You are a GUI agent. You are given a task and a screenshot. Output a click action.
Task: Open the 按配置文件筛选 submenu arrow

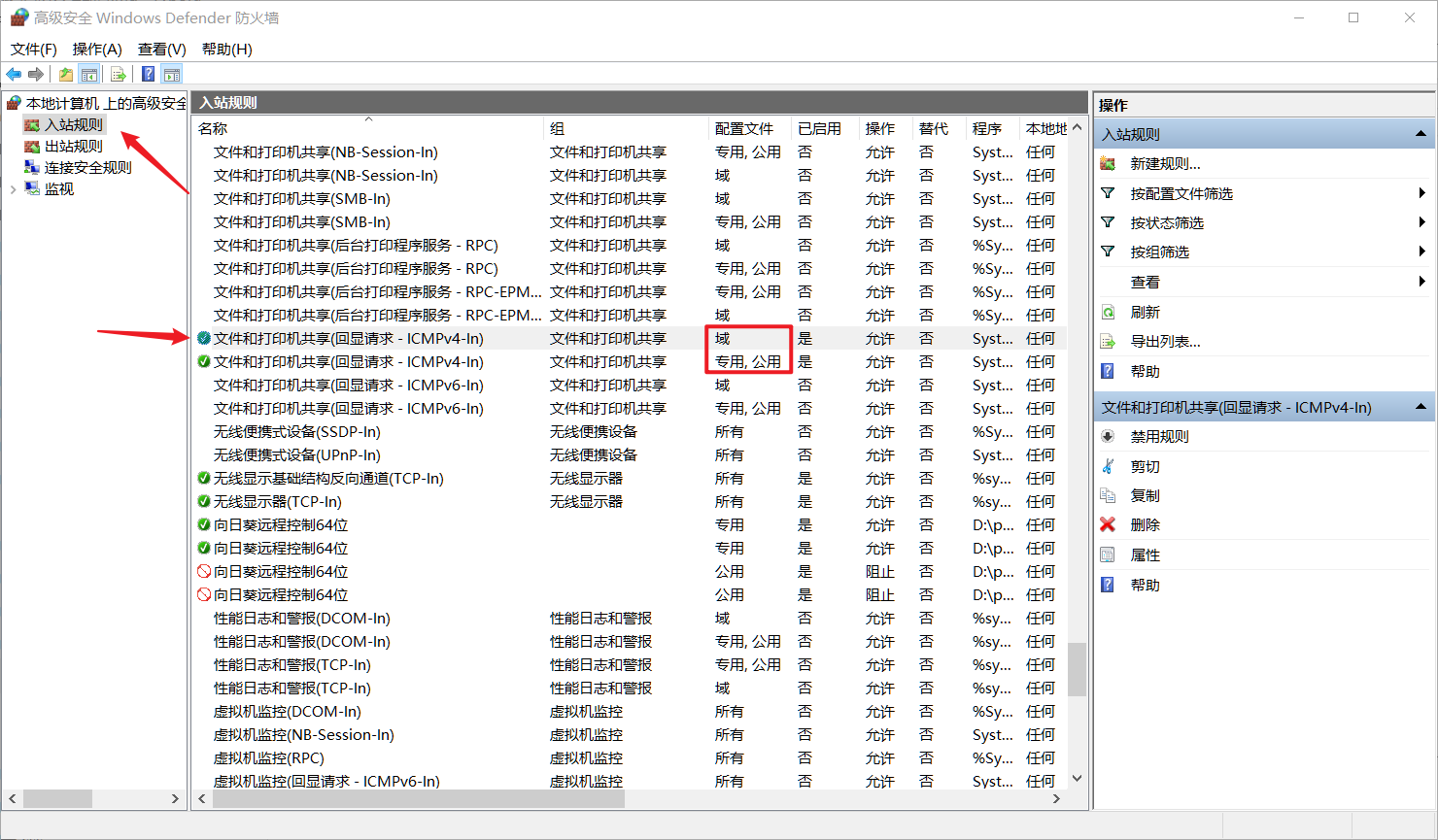tap(1421, 193)
